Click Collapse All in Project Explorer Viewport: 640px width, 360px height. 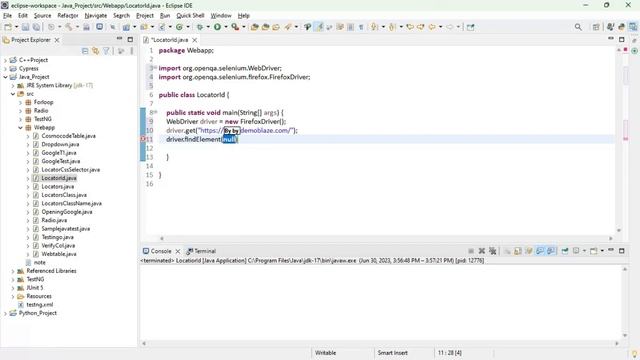(x=85, y=51)
